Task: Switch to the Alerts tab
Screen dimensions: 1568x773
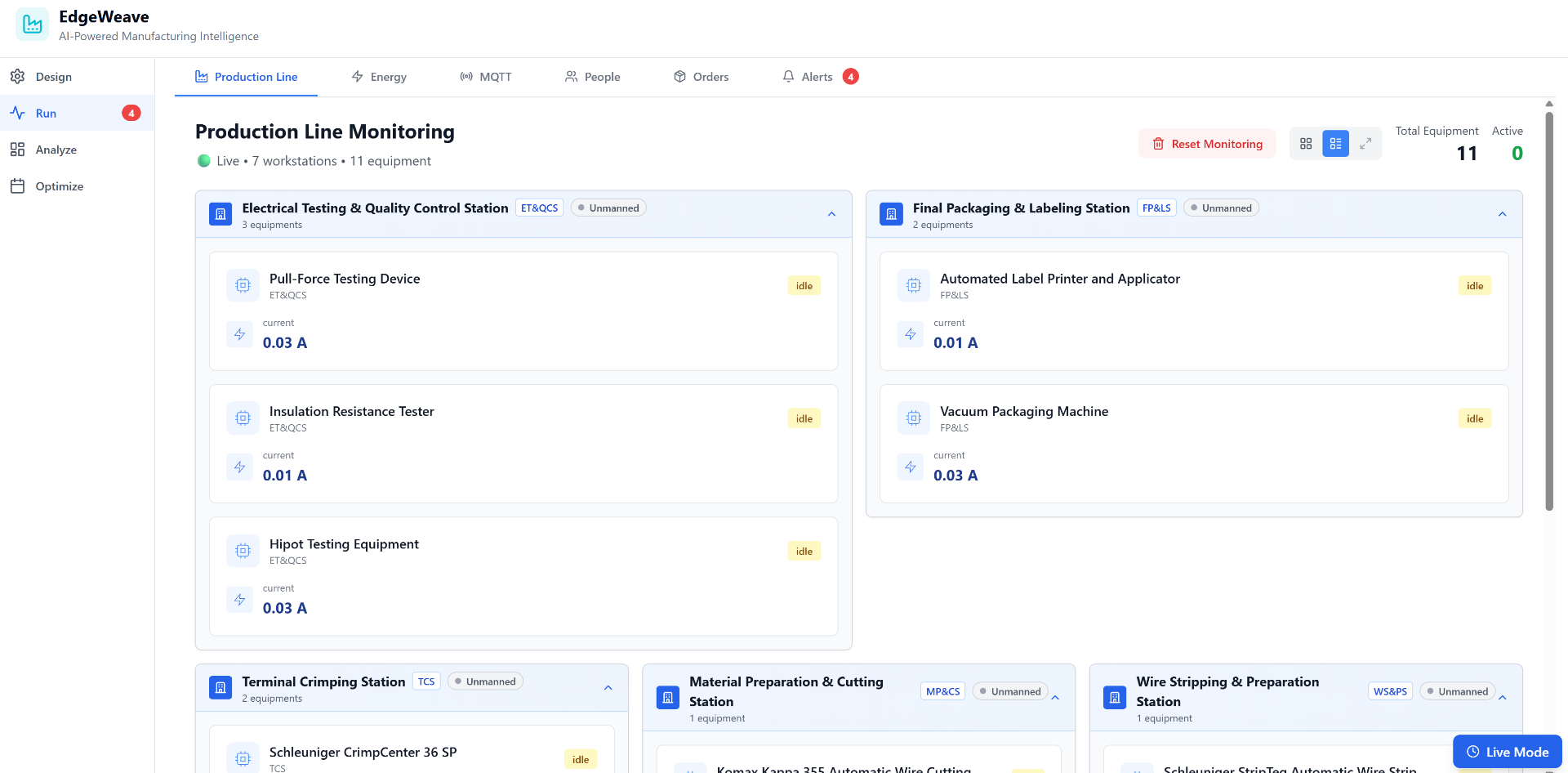Action: 820,77
